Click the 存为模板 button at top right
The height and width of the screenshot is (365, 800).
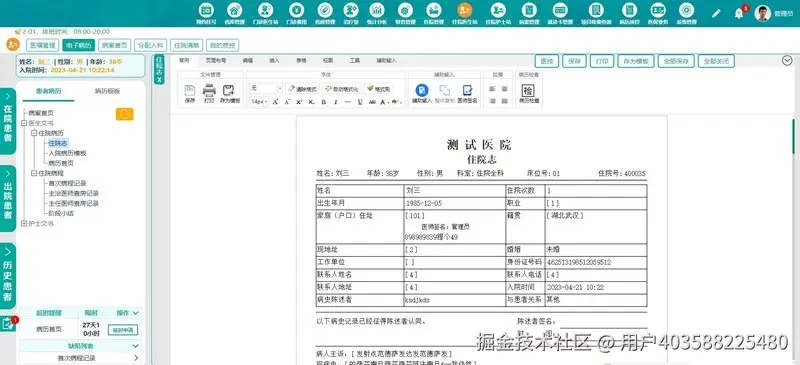[x=636, y=61]
